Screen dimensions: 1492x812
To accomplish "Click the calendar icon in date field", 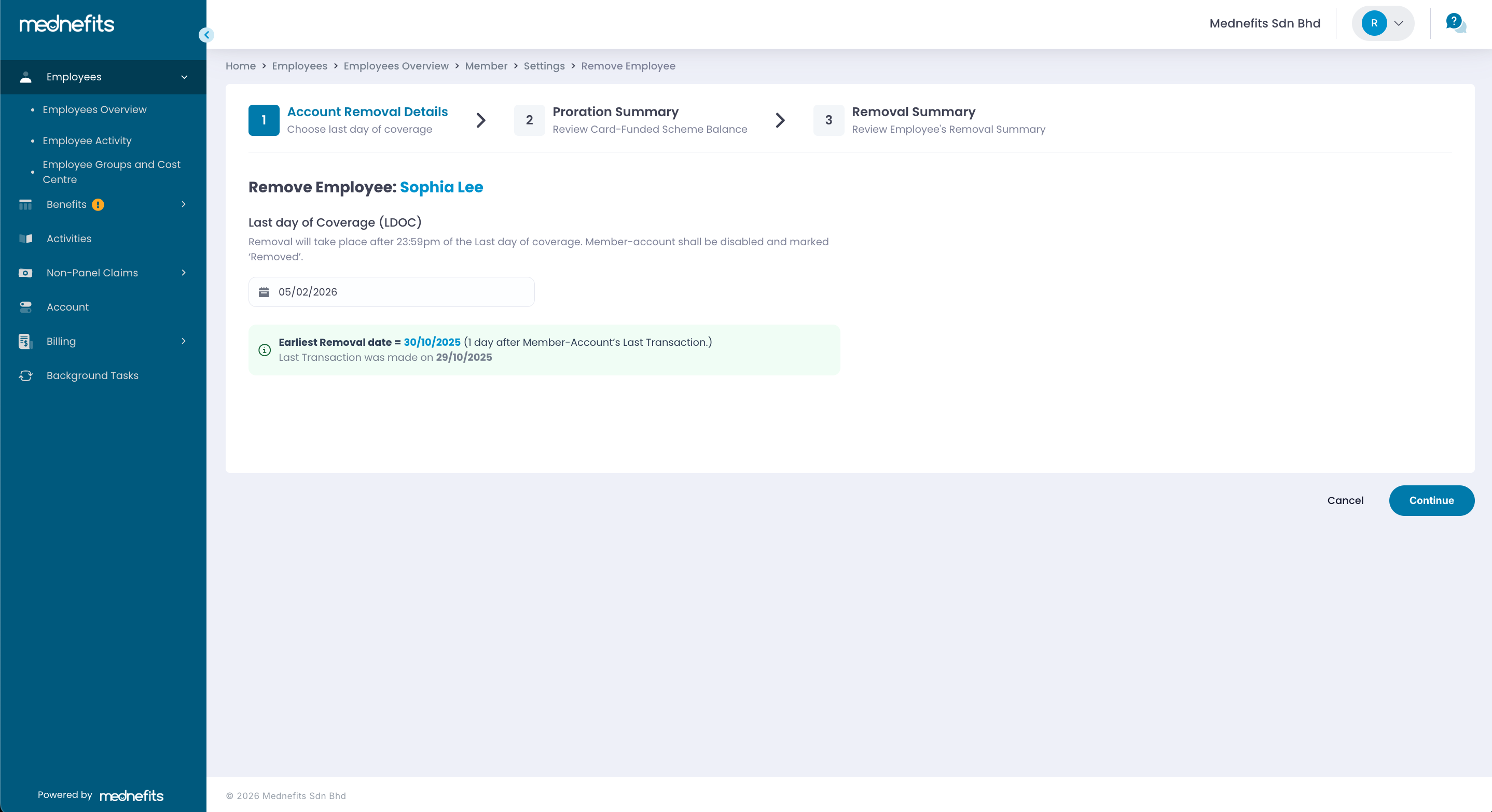I will pos(264,292).
